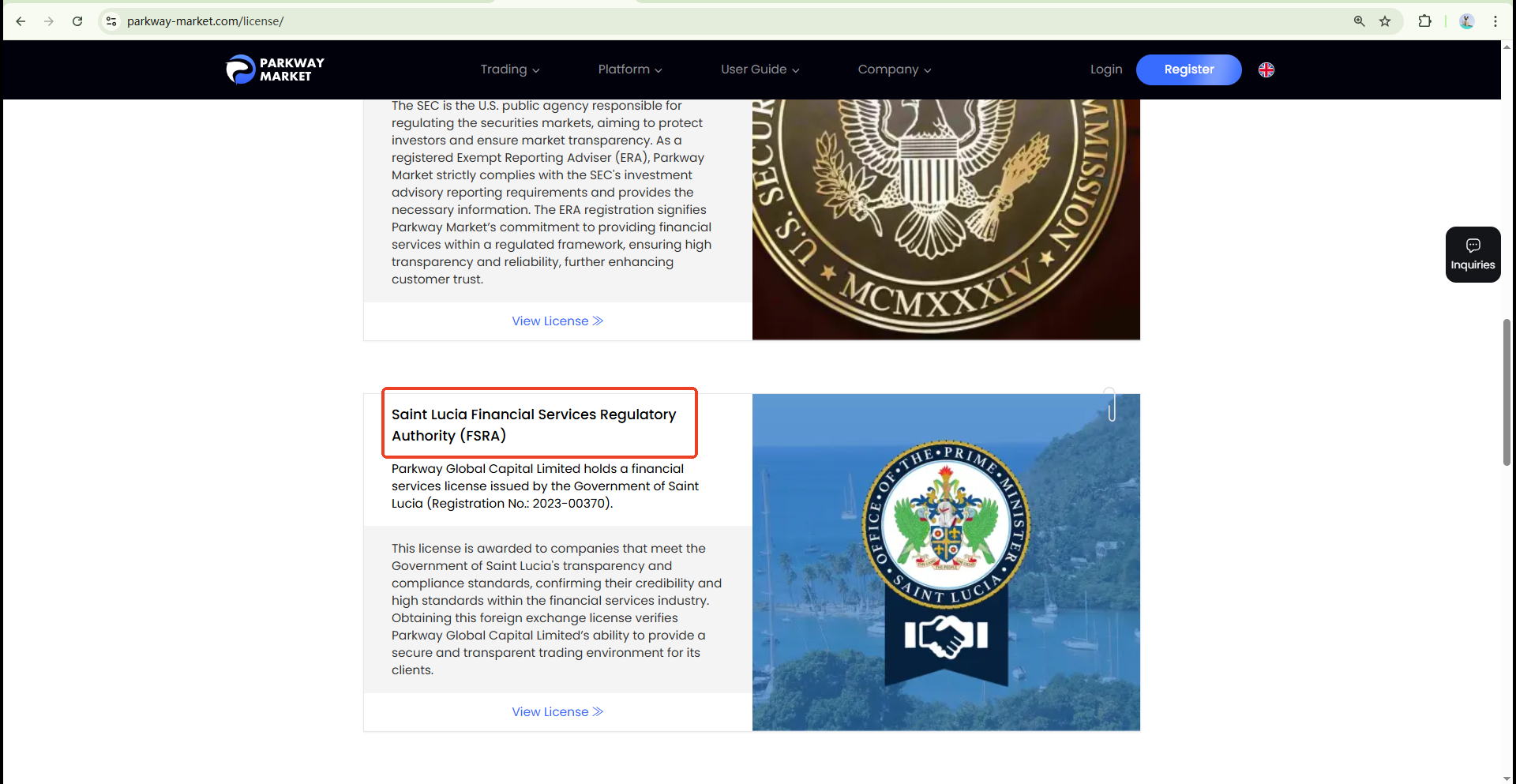
Task: Go back to the previous page
Action: point(21,21)
